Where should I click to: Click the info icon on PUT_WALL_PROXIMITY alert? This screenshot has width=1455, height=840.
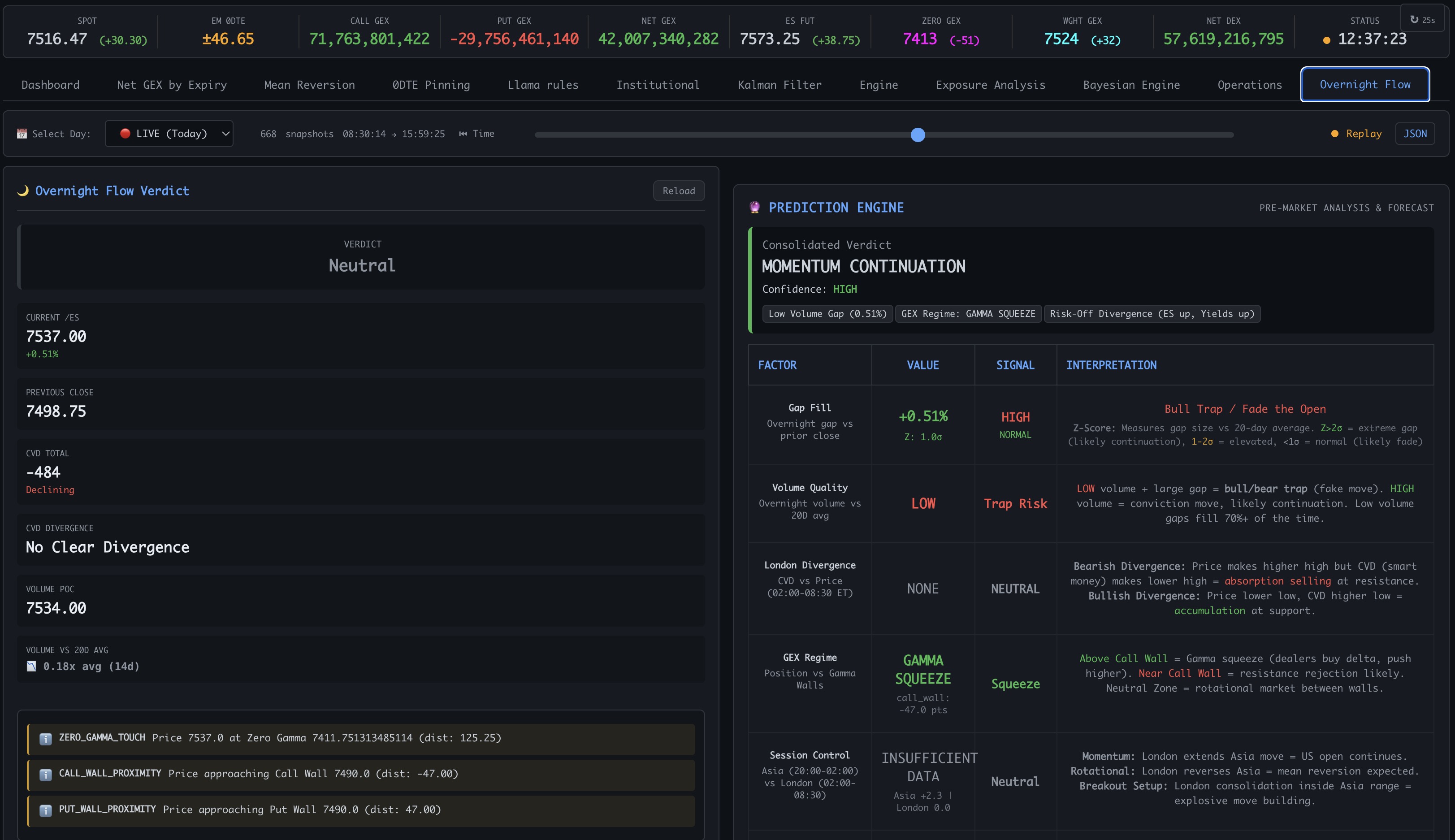[46, 810]
